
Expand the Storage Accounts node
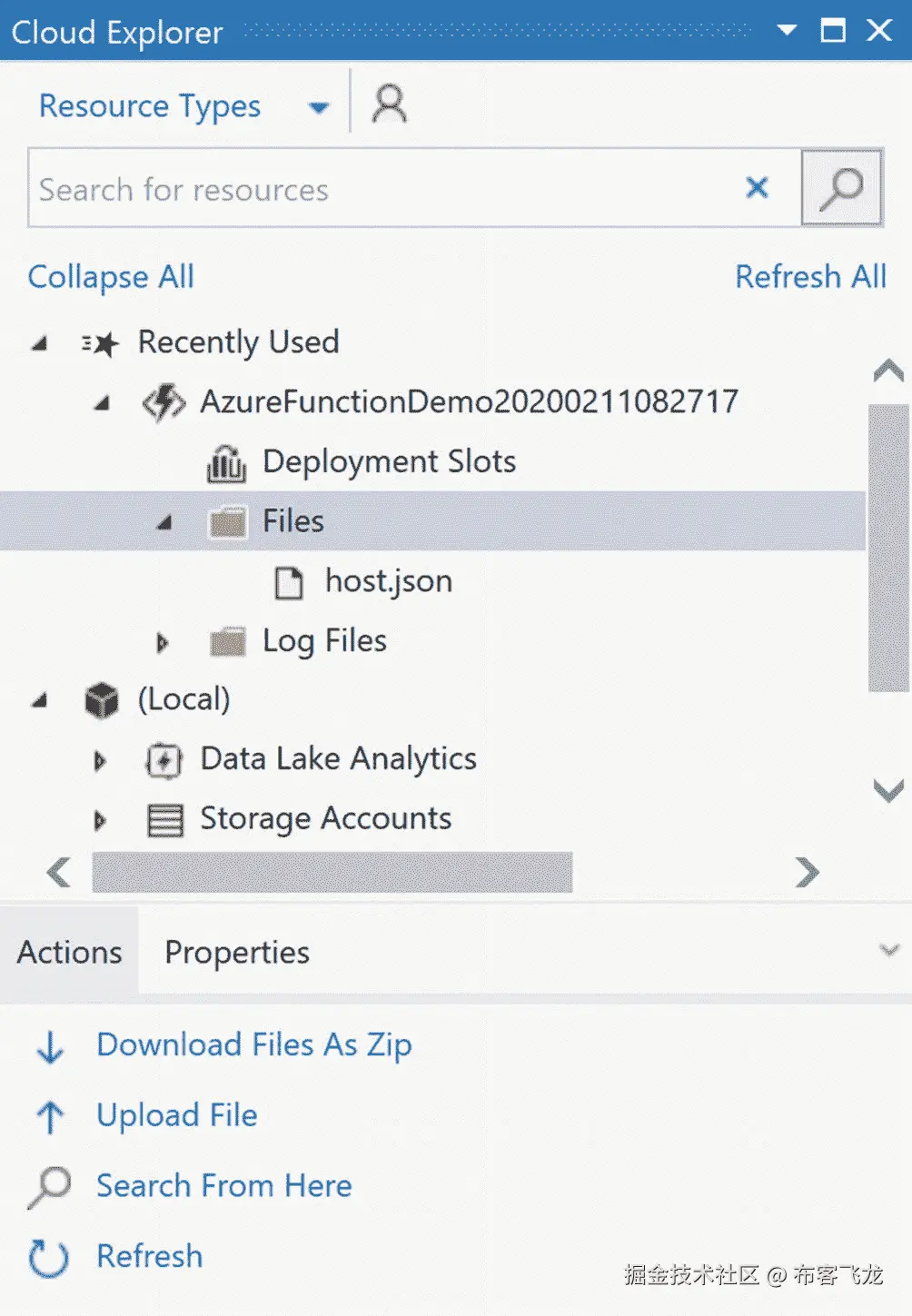100,820
